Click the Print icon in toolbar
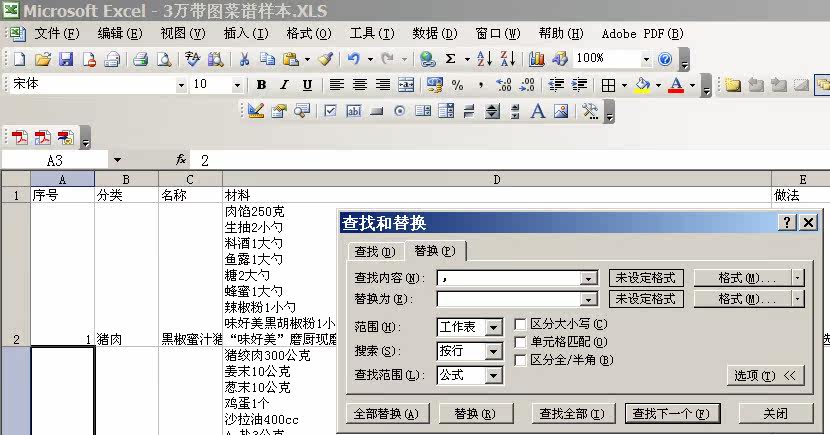Screen dimensions: 830x435 pyautogui.click(x=140, y=59)
